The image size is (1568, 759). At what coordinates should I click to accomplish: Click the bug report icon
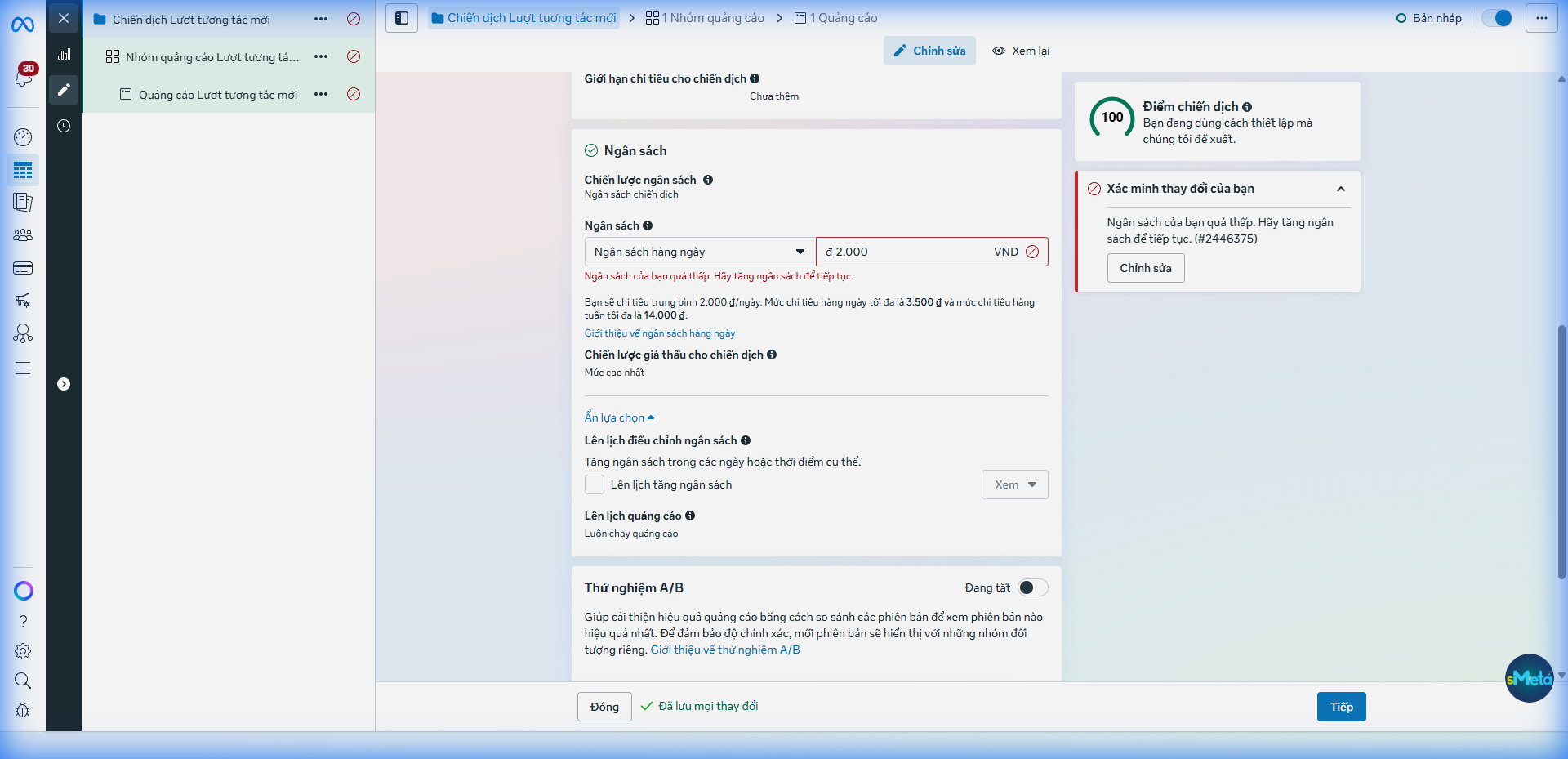[23, 710]
